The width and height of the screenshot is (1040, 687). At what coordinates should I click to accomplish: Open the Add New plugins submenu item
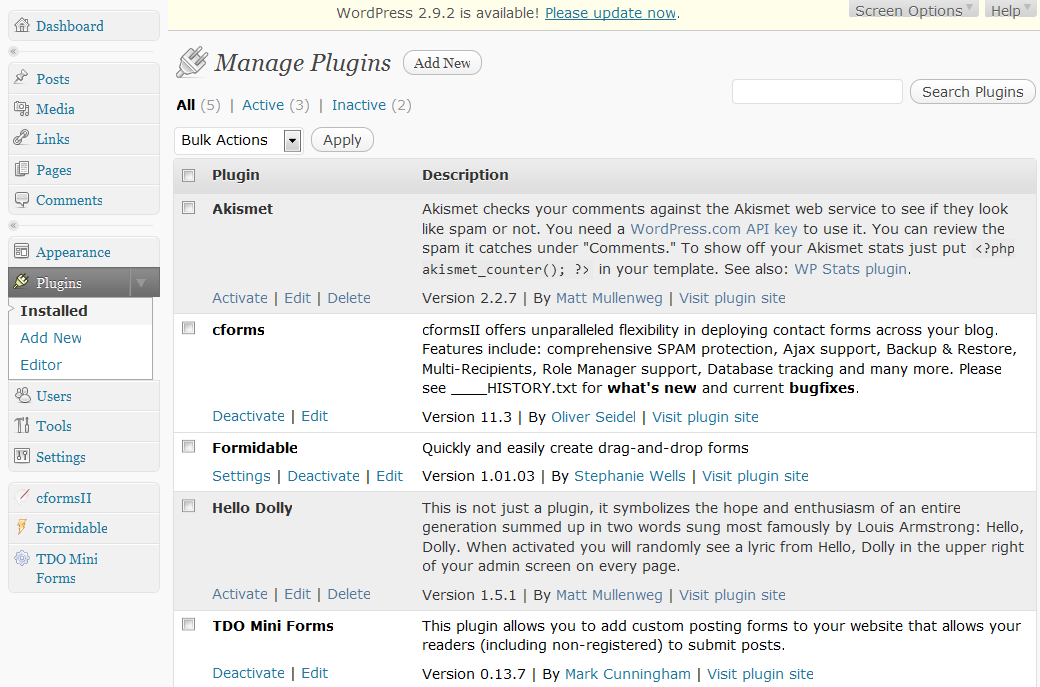point(51,338)
